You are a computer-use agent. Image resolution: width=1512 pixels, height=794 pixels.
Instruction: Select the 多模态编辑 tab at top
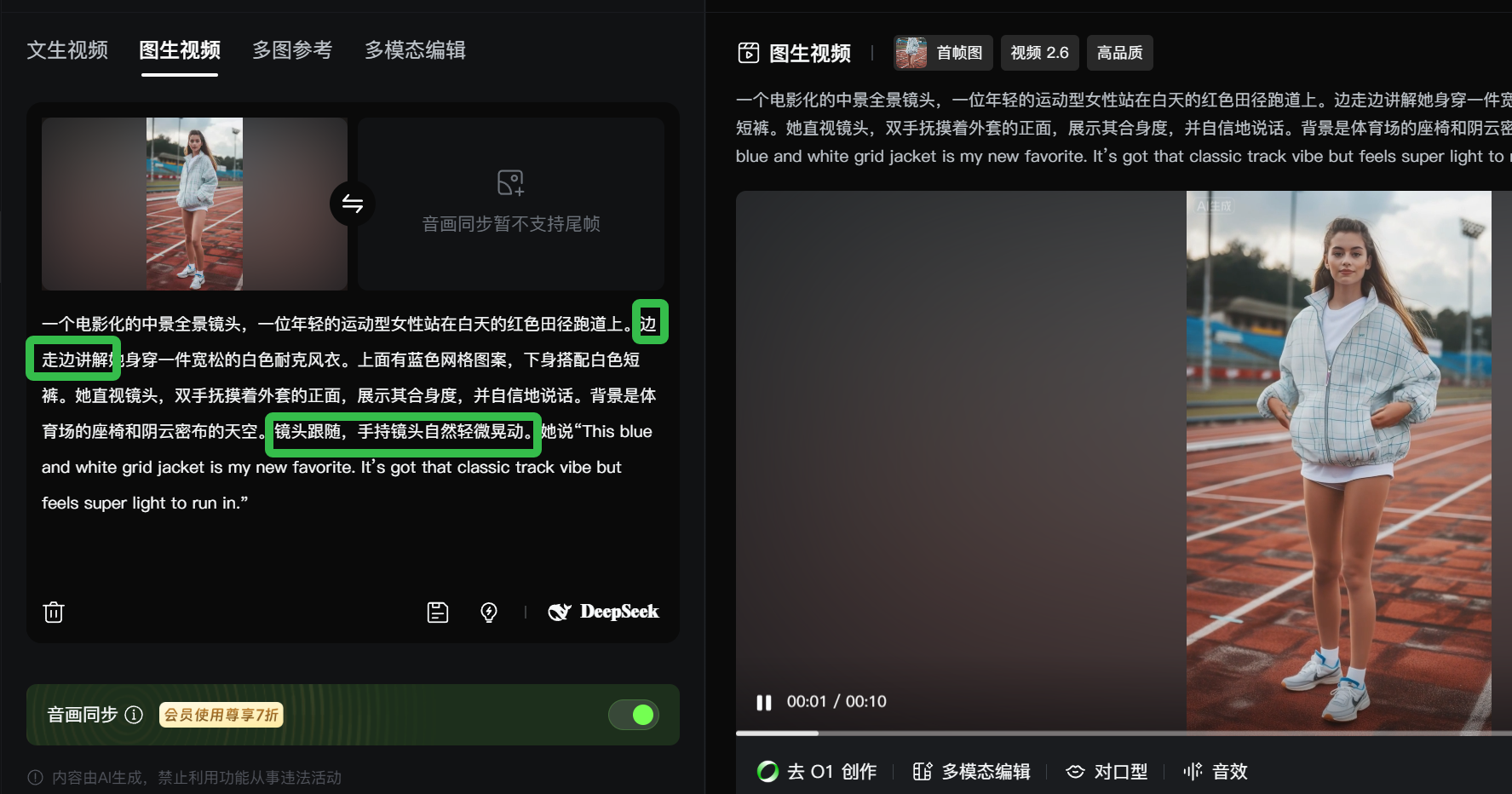click(x=415, y=50)
